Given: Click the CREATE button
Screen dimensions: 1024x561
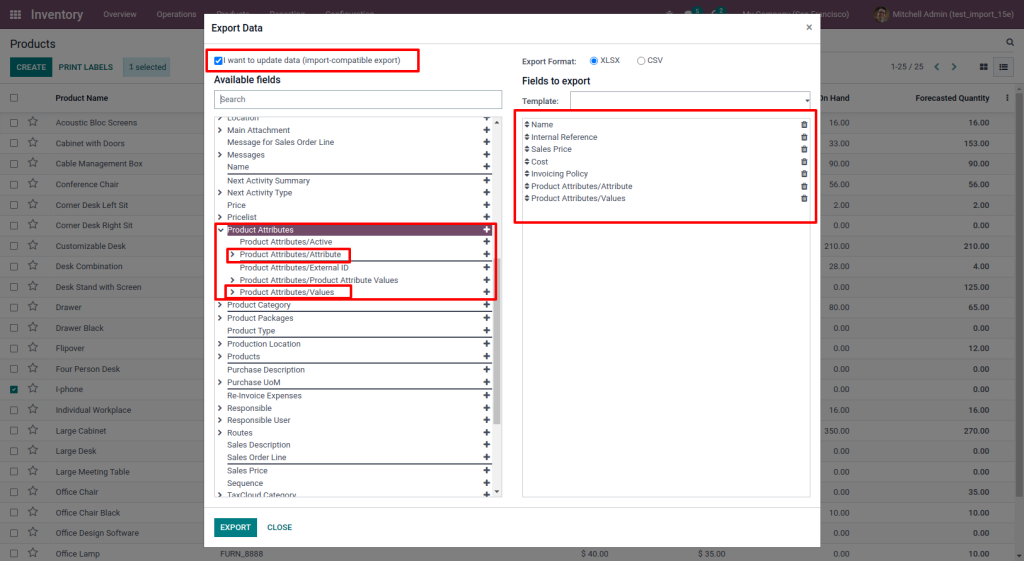Looking at the screenshot, I should pos(31,67).
